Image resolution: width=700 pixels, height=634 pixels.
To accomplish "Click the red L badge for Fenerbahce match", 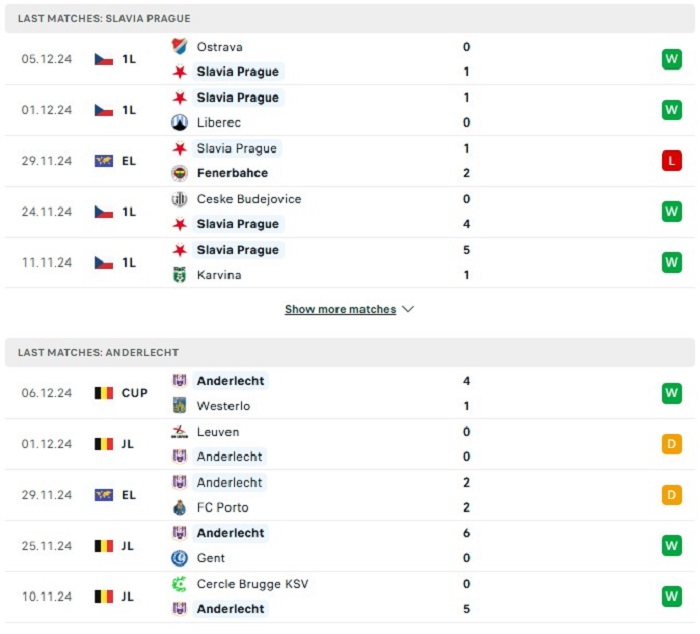I will [x=671, y=161].
